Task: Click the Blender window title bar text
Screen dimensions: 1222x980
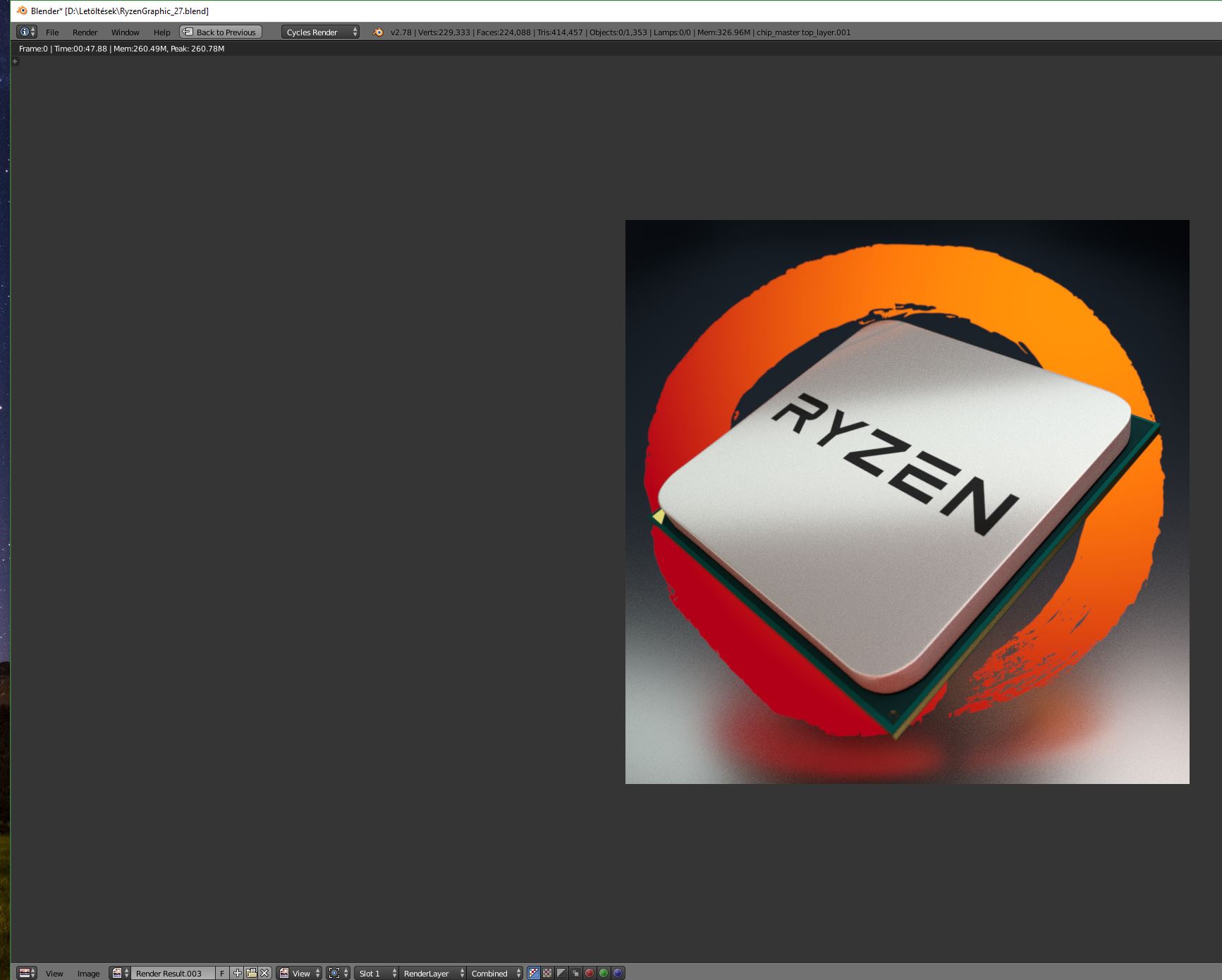Action: (x=120, y=11)
